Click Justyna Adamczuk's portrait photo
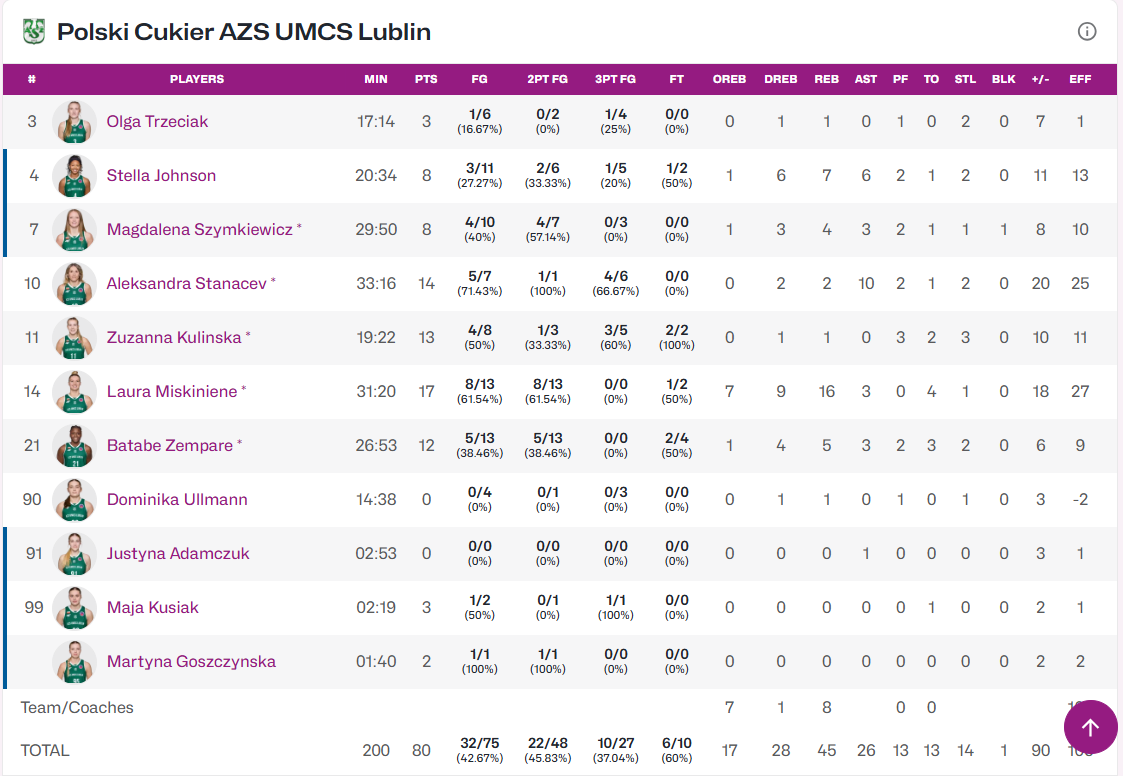 74,553
